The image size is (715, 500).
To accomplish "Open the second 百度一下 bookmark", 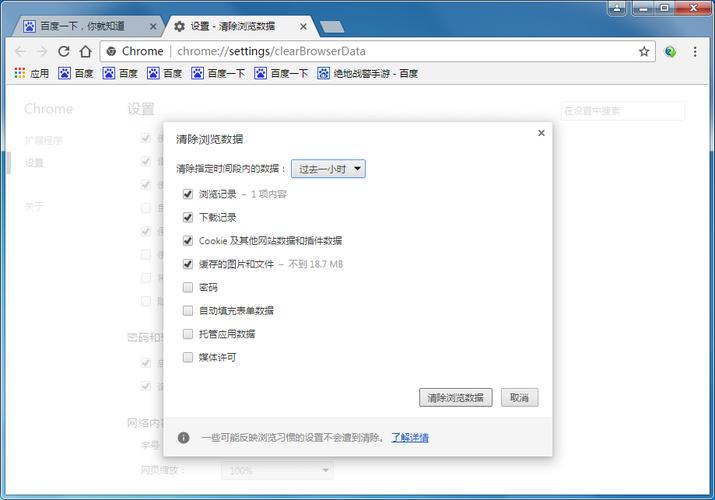I will (281, 73).
